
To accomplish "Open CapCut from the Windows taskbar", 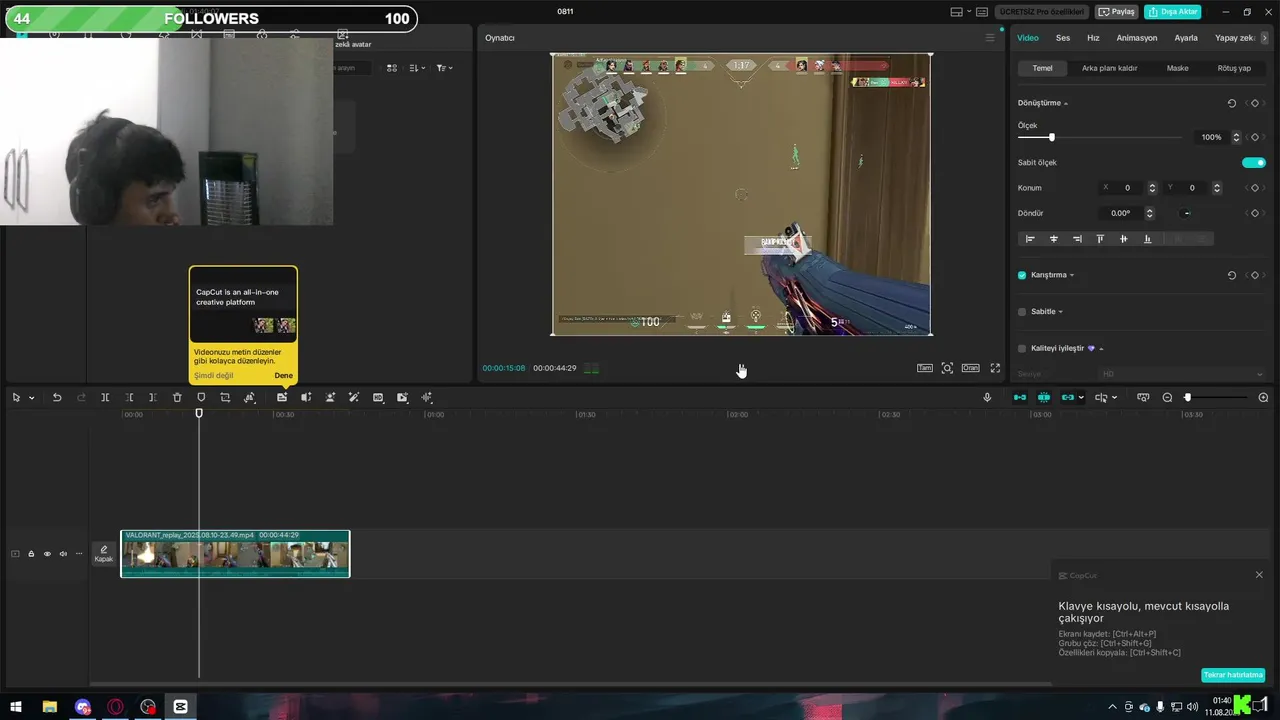I will click(180, 707).
